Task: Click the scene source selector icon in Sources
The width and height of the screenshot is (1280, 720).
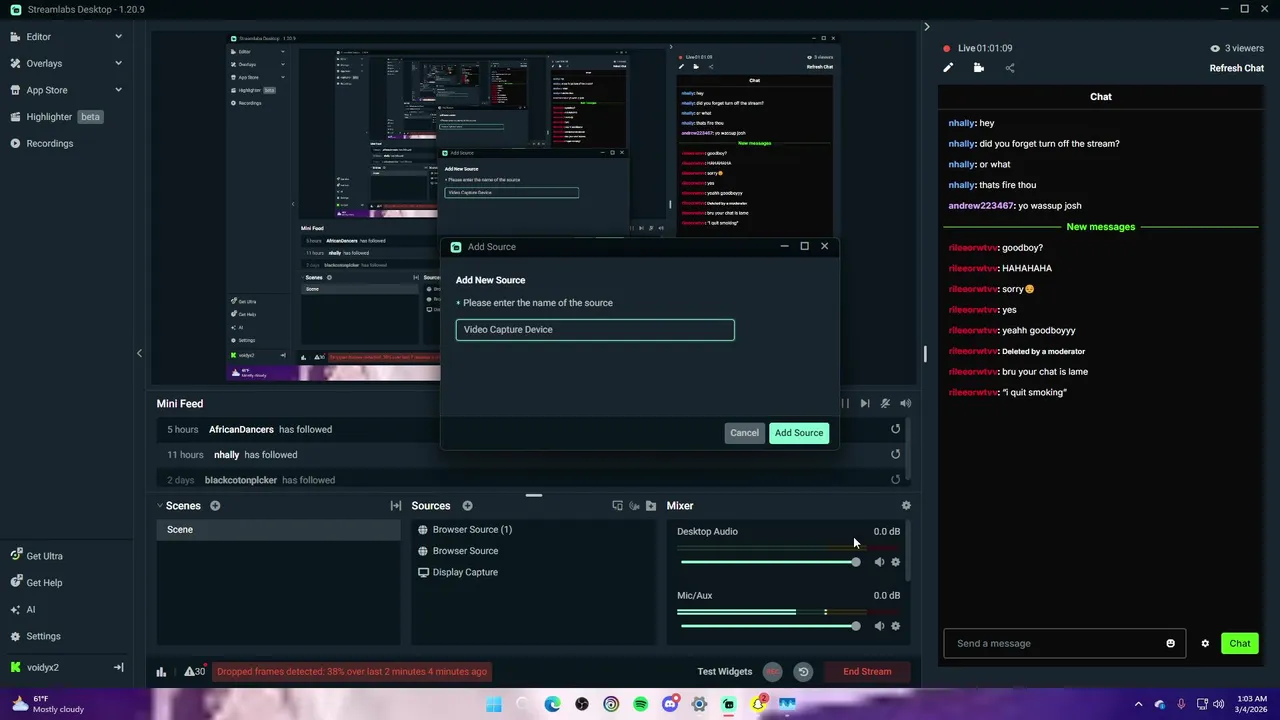Action: pos(617,506)
